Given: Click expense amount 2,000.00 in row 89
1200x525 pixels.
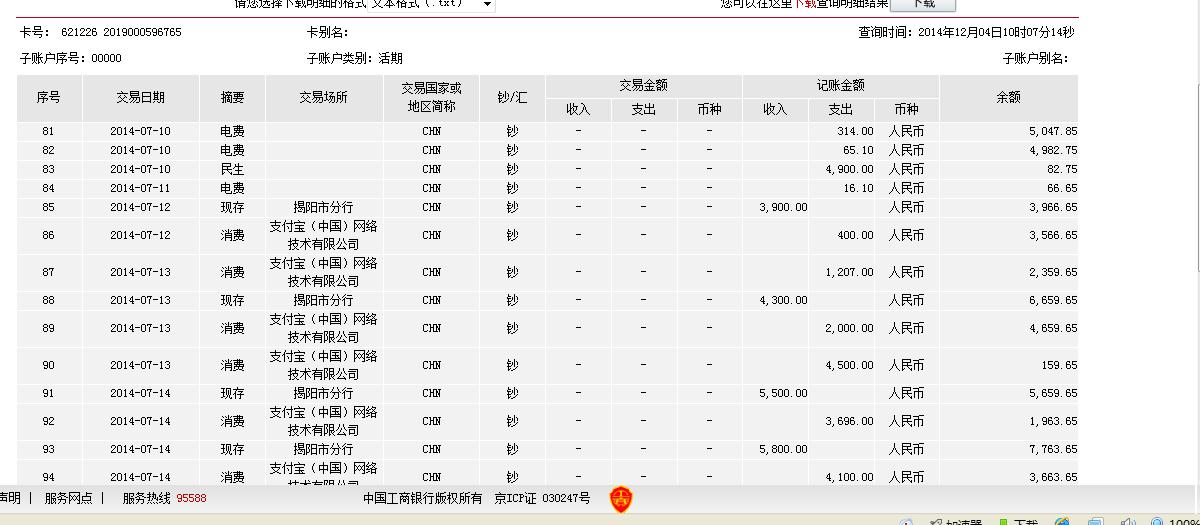Looking at the screenshot, I should click(849, 328).
